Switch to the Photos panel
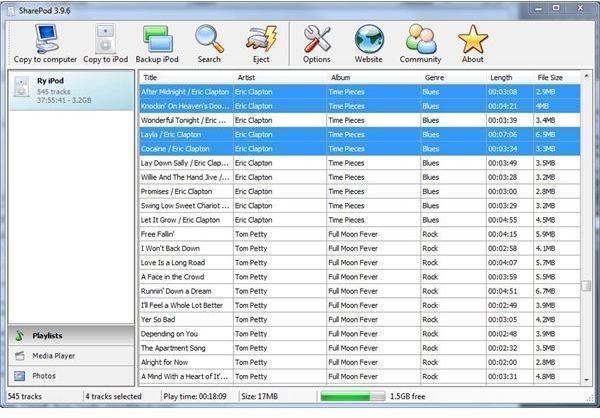The image size is (600, 418). 72,376
